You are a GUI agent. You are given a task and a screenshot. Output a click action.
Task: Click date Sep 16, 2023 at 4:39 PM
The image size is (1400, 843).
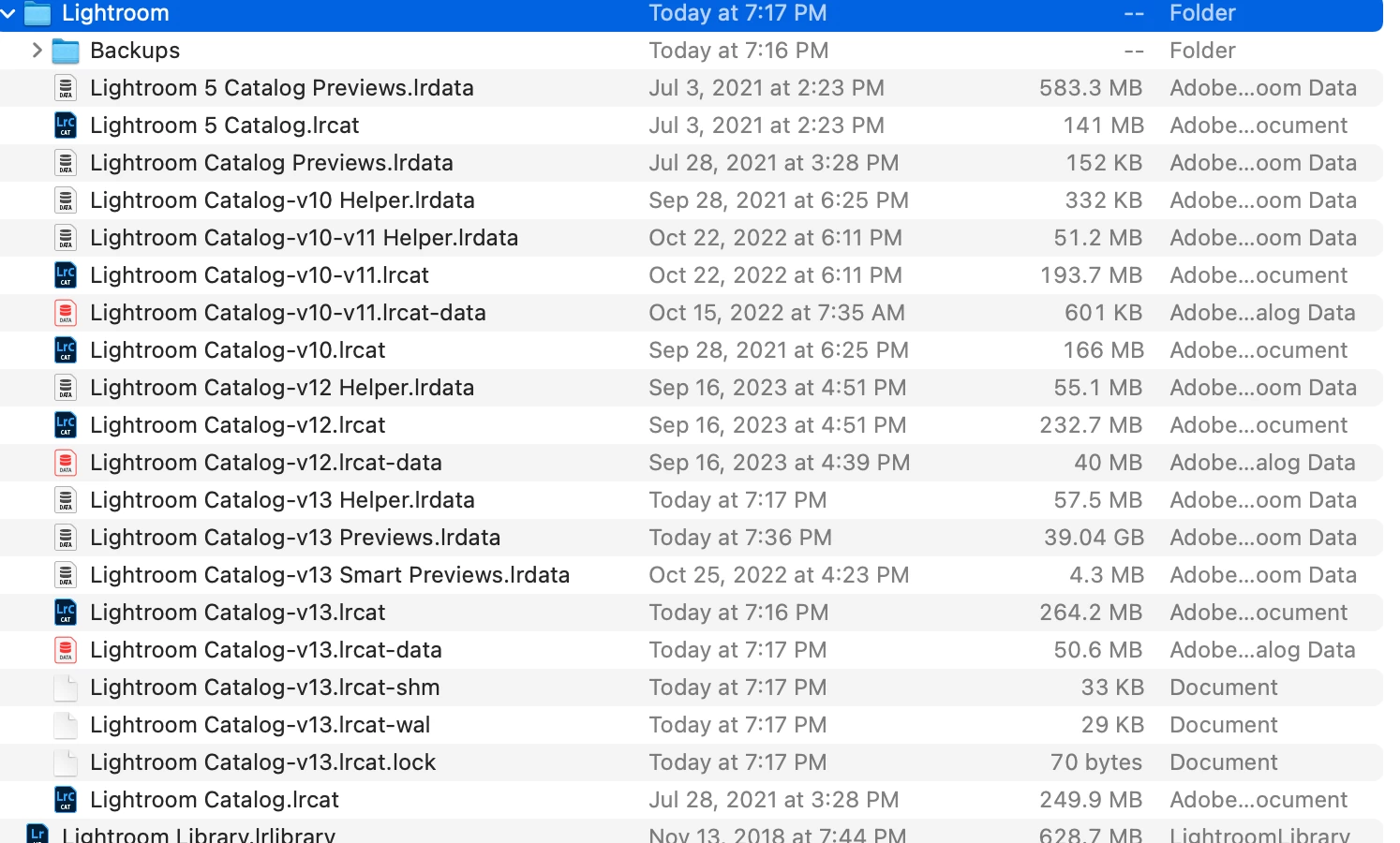780,463
